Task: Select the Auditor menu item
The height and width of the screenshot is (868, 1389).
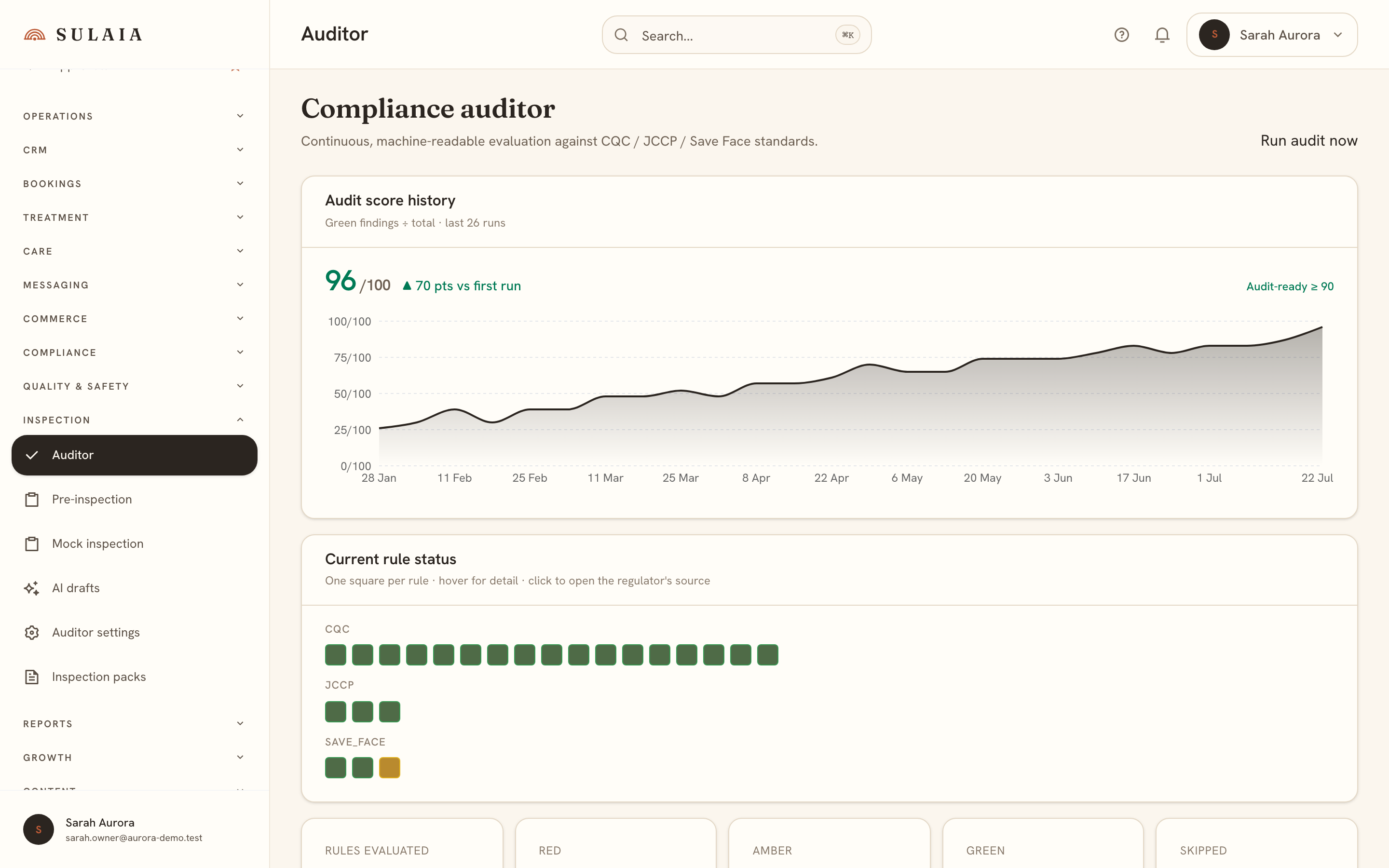Action: coord(134,455)
